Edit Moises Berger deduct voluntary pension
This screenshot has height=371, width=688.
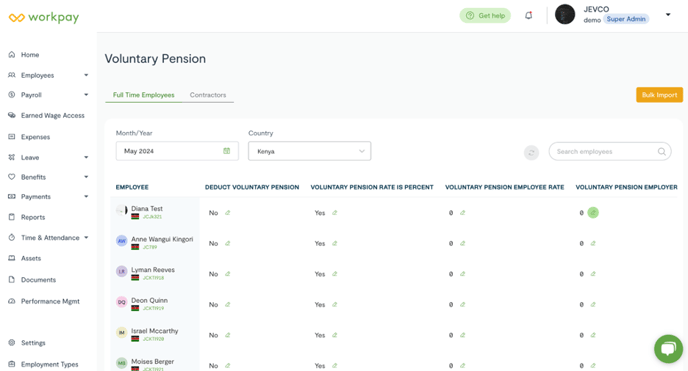click(228, 365)
